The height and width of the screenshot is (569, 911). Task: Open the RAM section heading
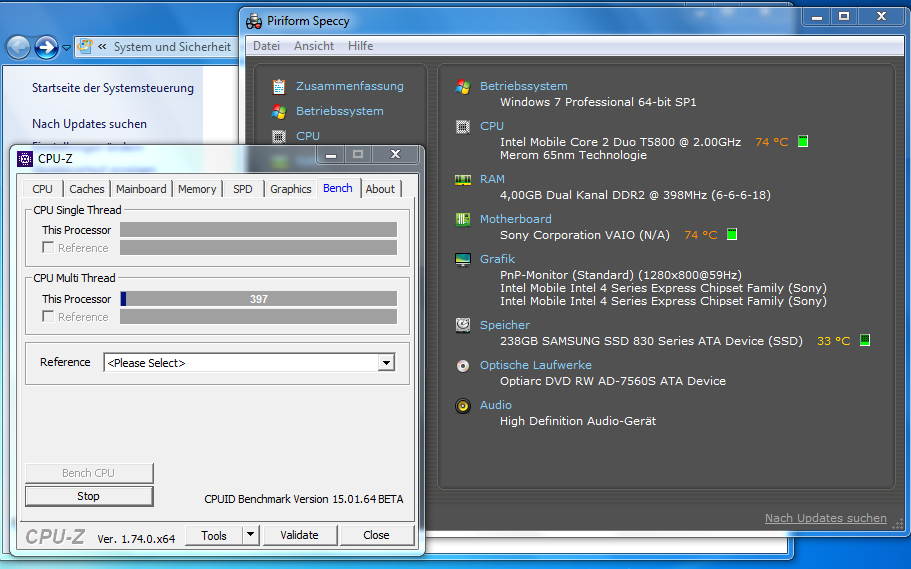click(492, 179)
